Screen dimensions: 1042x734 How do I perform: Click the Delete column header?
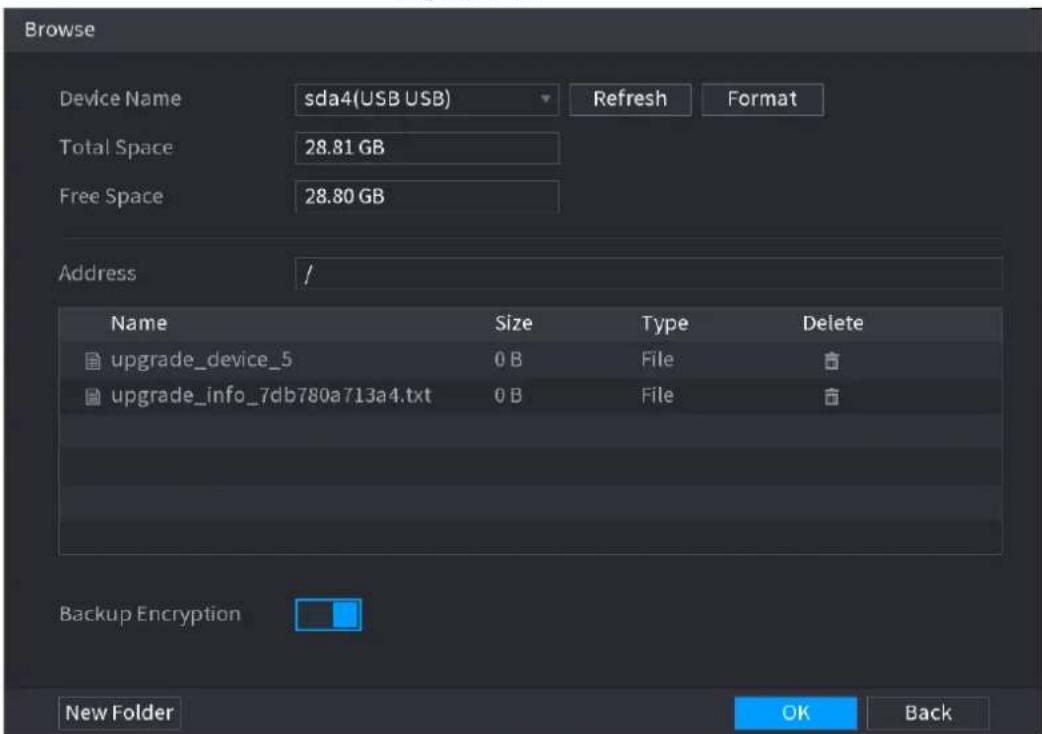(x=833, y=323)
